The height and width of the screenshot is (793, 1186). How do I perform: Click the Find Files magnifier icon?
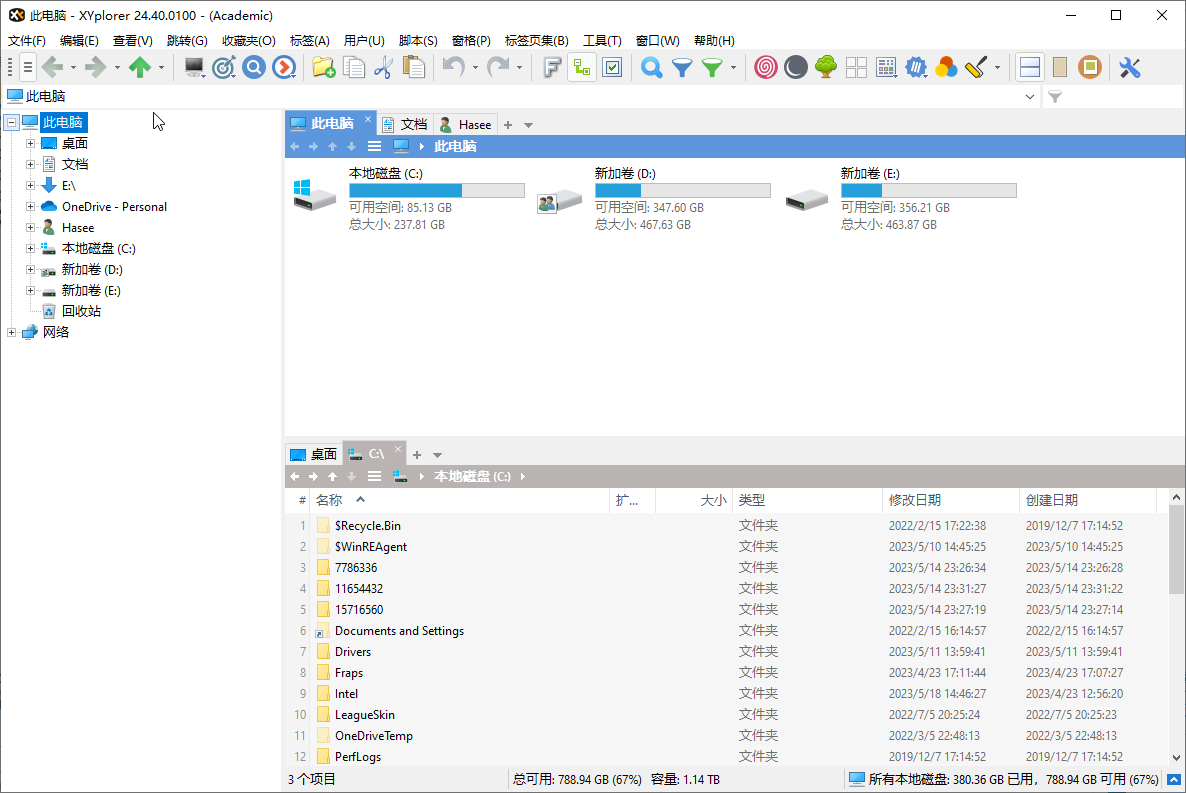click(651, 67)
